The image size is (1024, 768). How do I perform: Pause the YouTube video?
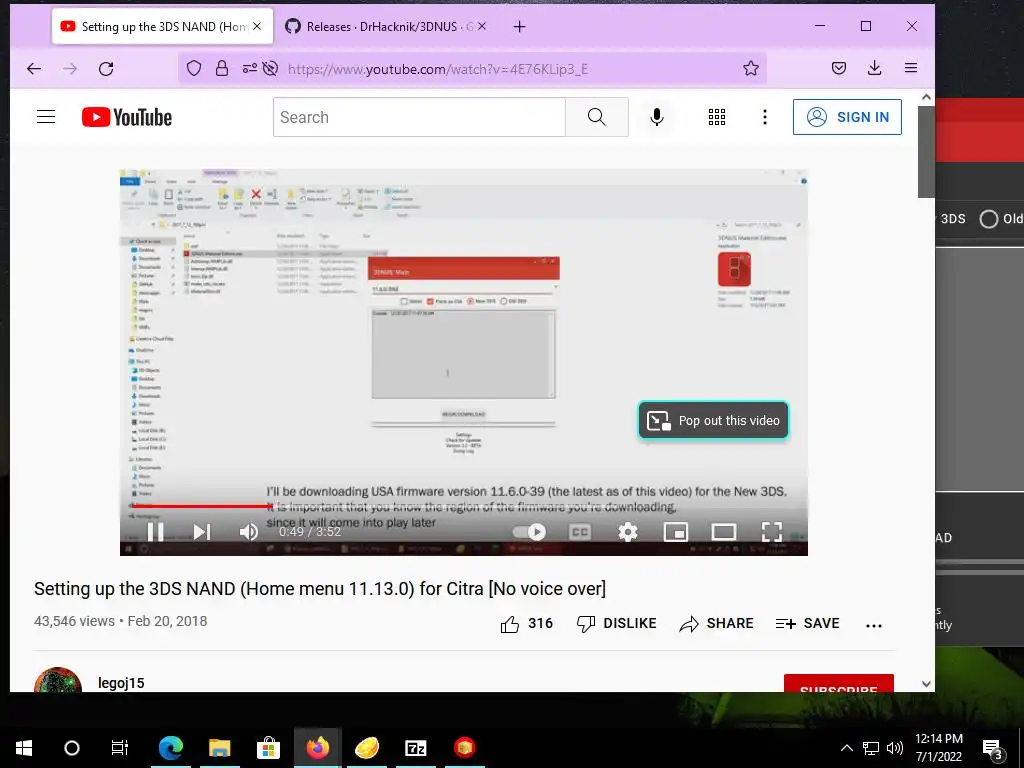coord(155,532)
